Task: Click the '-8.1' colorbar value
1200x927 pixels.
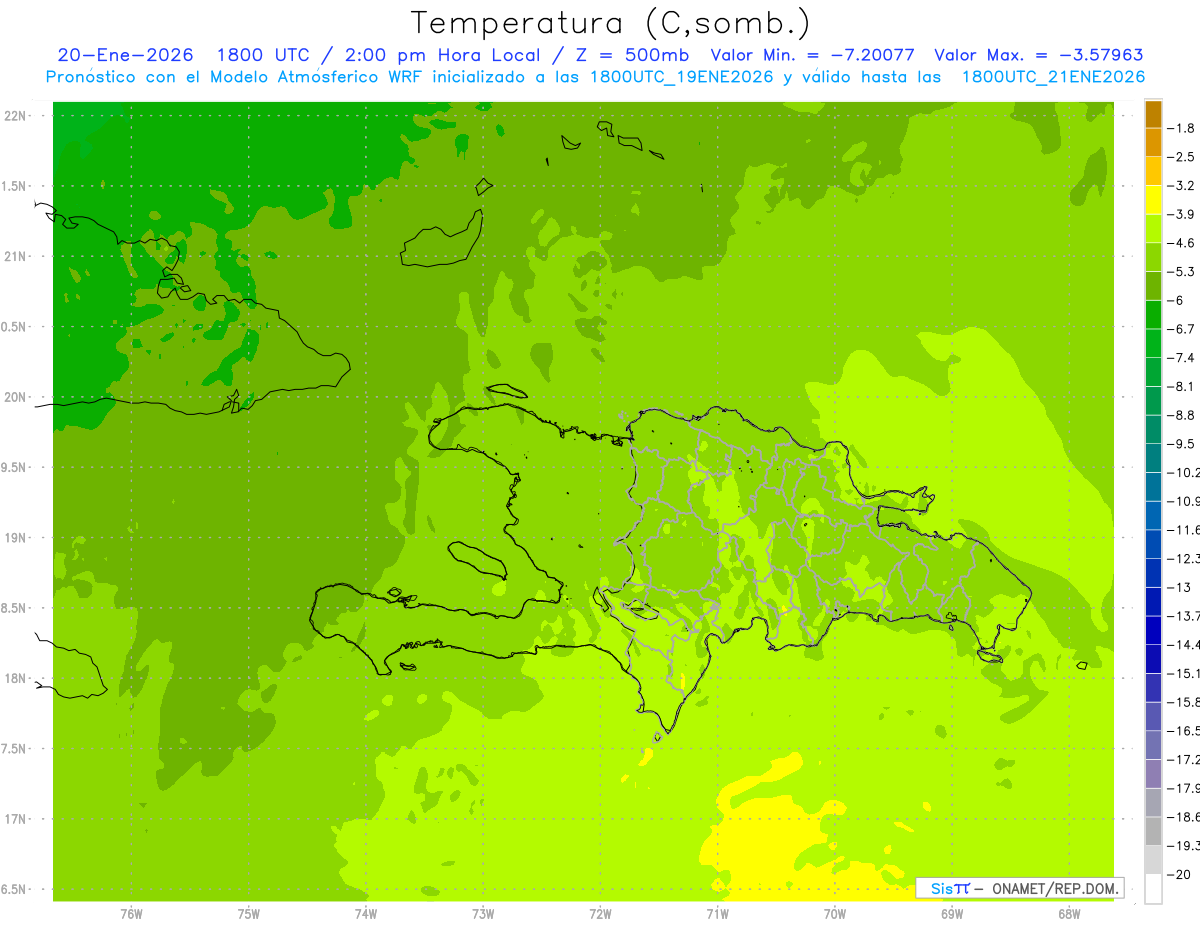Action: point(1181,387)
